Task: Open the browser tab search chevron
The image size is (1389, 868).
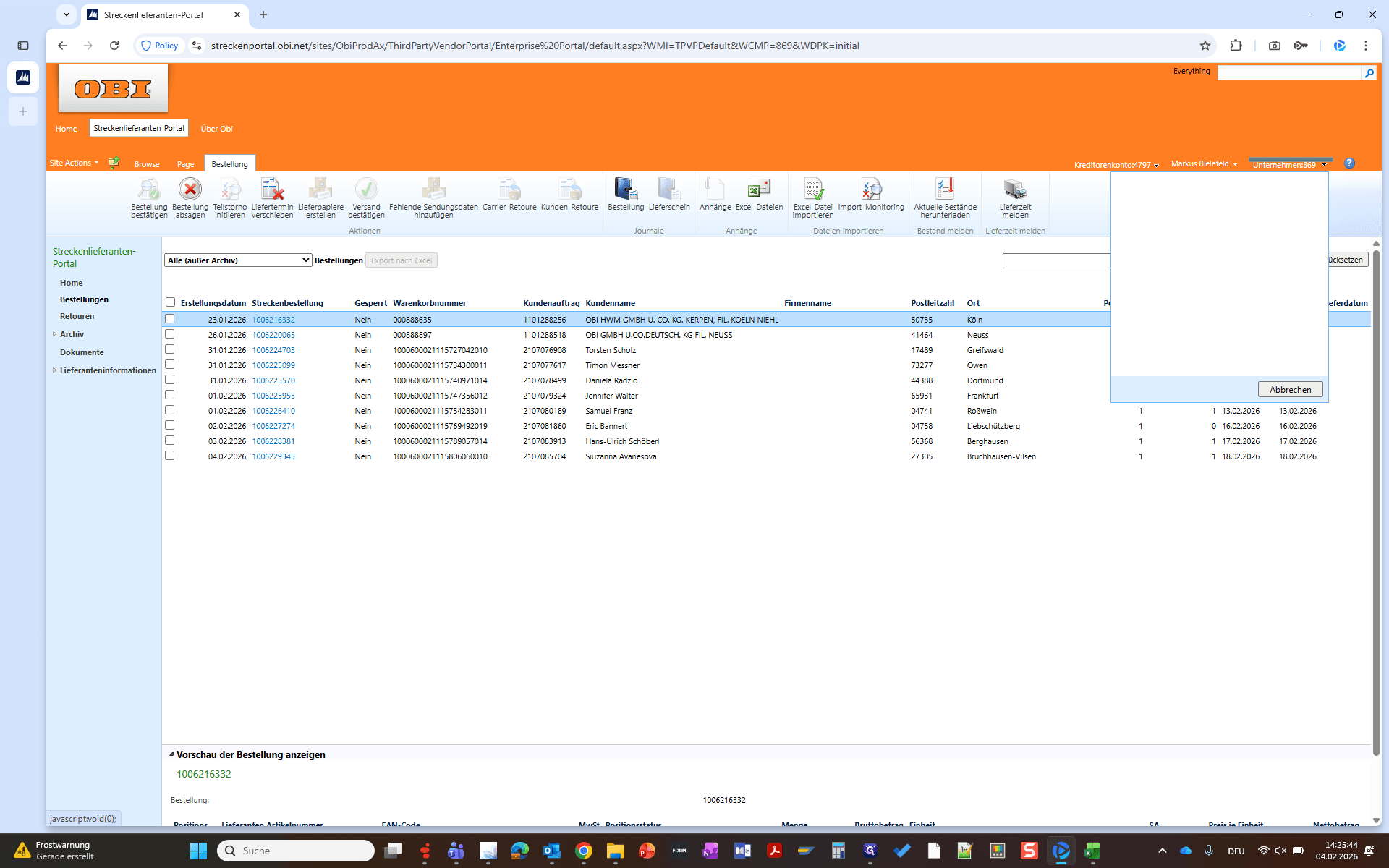Action: click(x=66, y=14)
